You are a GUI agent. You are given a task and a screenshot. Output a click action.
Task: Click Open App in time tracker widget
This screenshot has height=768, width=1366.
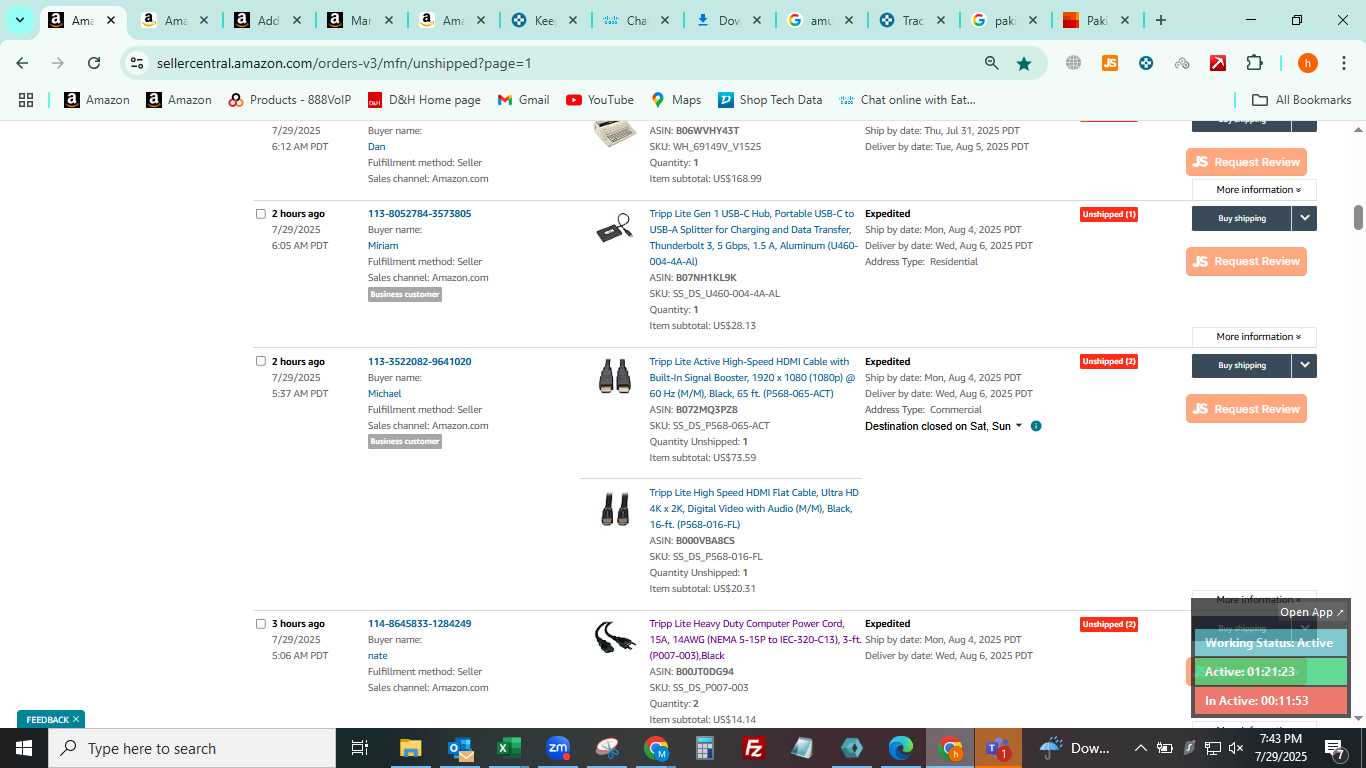tap(1312, 612)
